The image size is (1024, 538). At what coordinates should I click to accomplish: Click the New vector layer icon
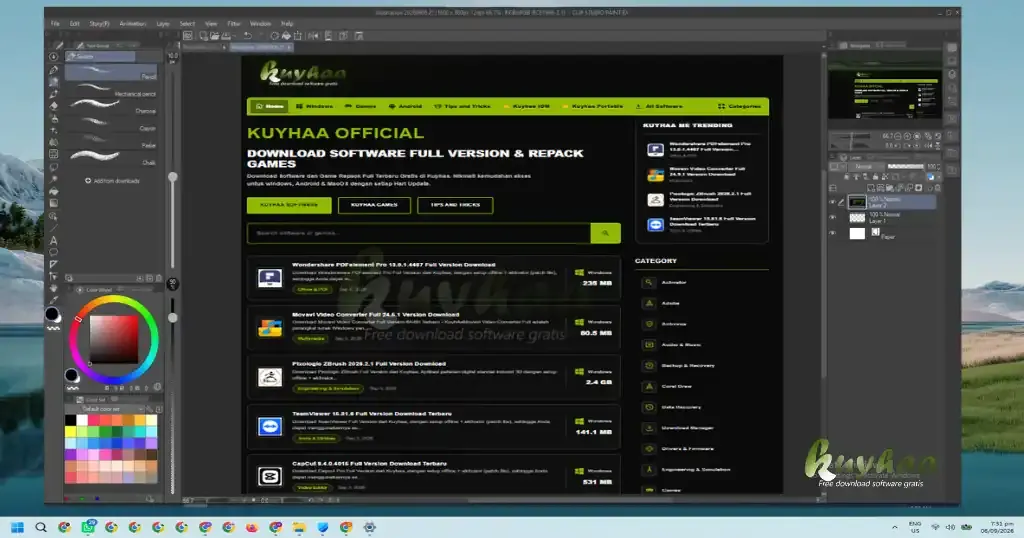pyautogui.click(x=880, y=188)
